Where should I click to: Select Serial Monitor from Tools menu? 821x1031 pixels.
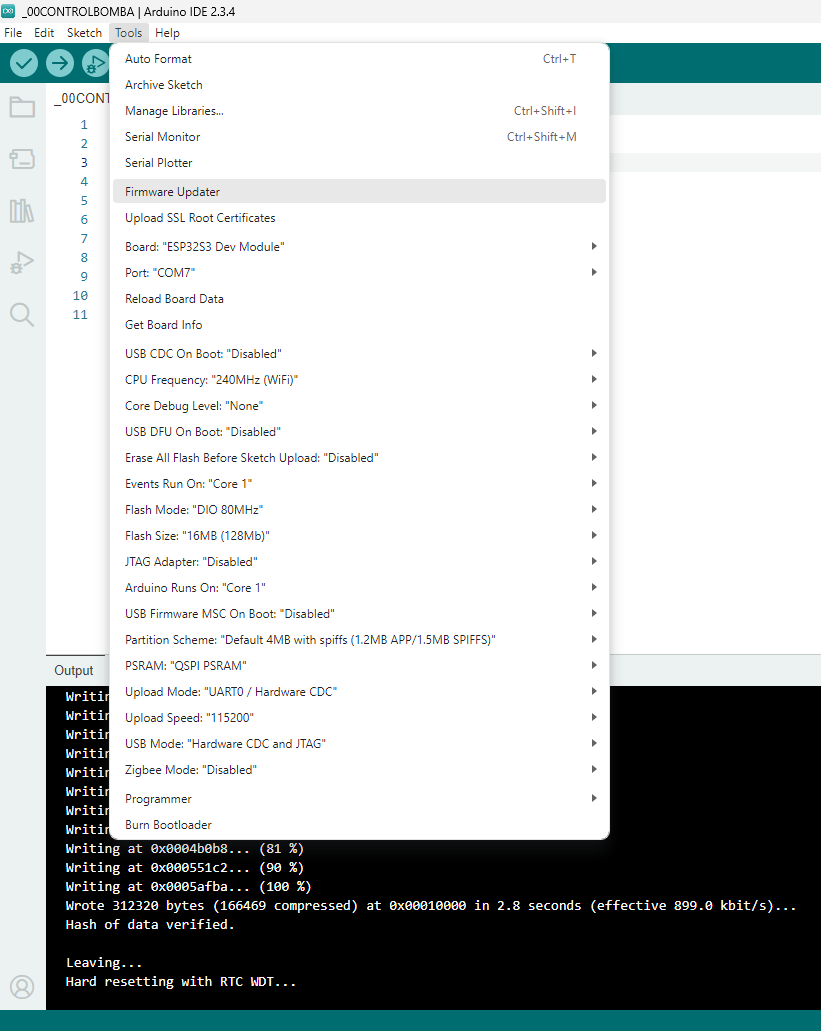click(162, 137)
